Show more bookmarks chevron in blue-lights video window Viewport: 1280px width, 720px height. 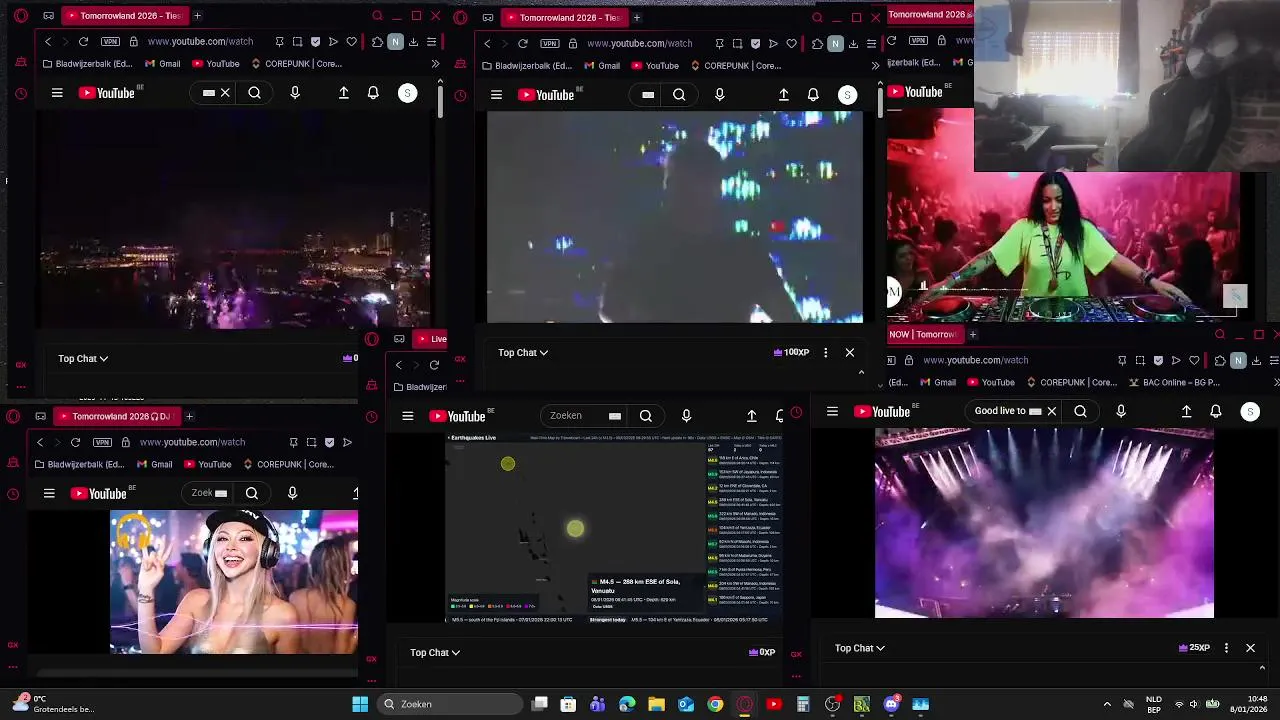tap(875, 66)
